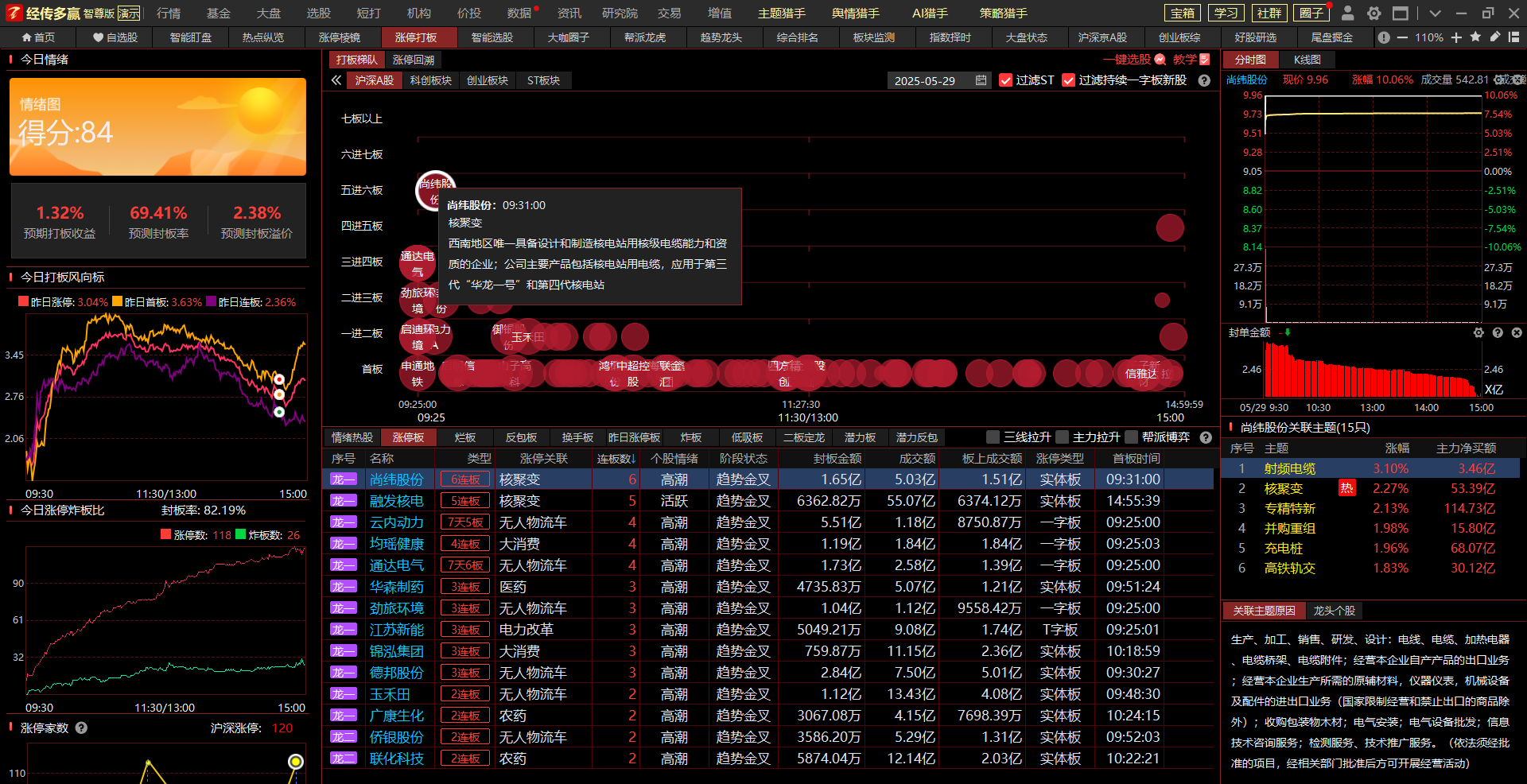1527x784 pixels.
Task: Uncheck 过滤持续一字板新股 checkbox
Action: [x=1069, y=80]
